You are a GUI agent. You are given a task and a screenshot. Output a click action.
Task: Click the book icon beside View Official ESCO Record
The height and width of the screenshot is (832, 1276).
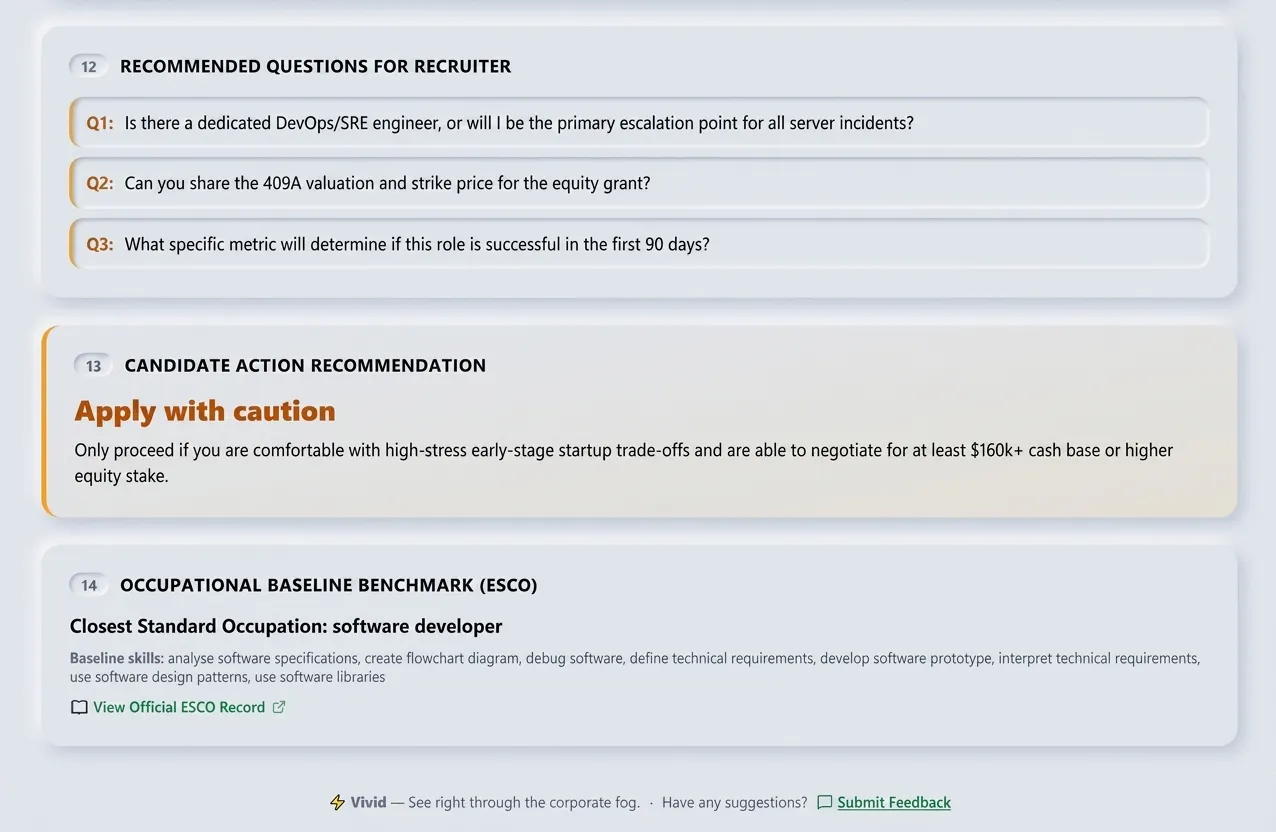click(79, 707)
